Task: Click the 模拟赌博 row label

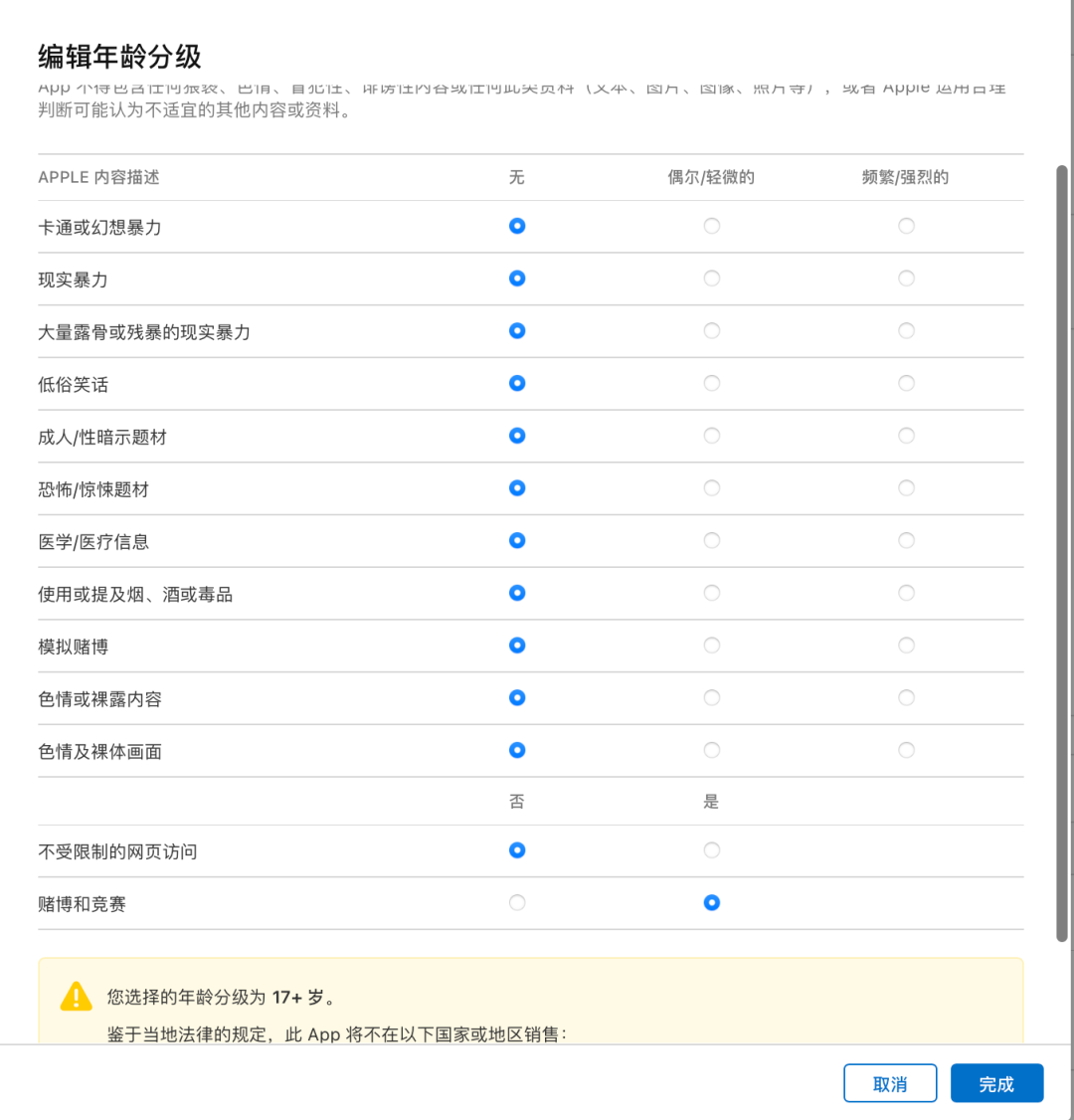Action: 74,648
